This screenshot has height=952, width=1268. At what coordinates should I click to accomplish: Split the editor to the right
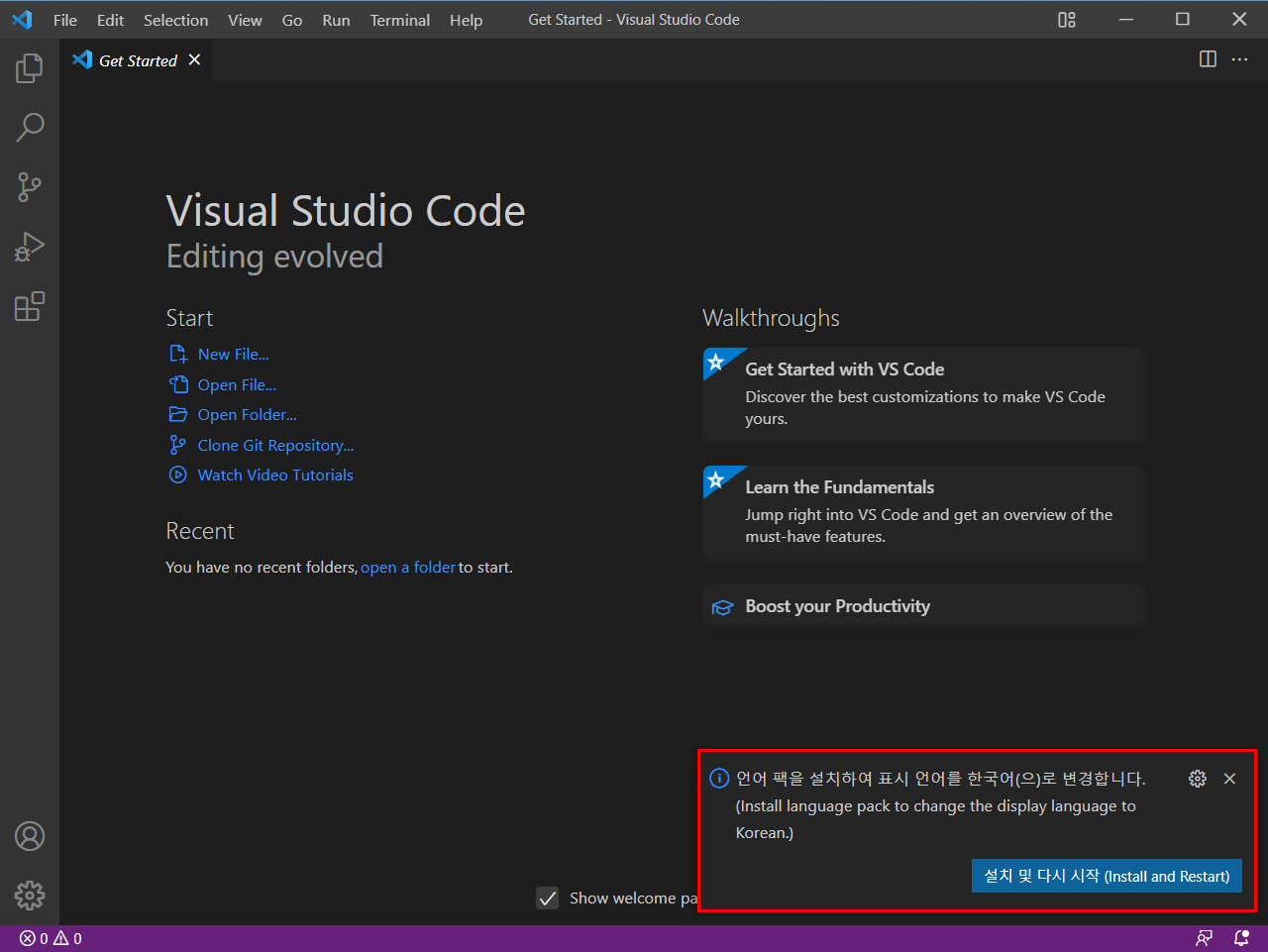tap(1208, 59)
